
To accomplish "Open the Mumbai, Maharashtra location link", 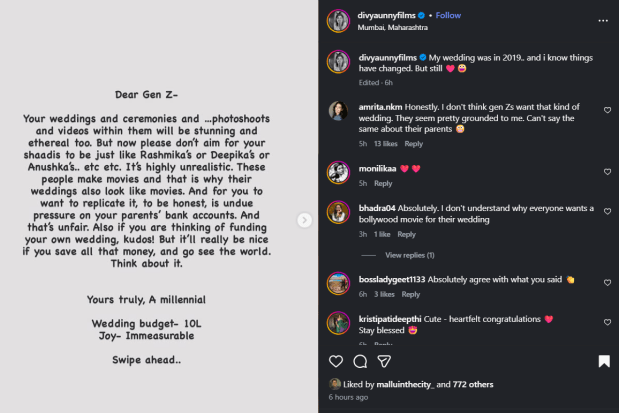I will tap(390, 27).
